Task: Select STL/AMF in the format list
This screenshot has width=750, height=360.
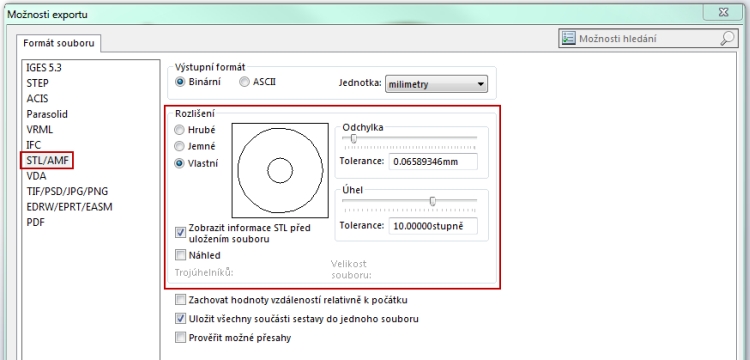Action: click(47, 161)
